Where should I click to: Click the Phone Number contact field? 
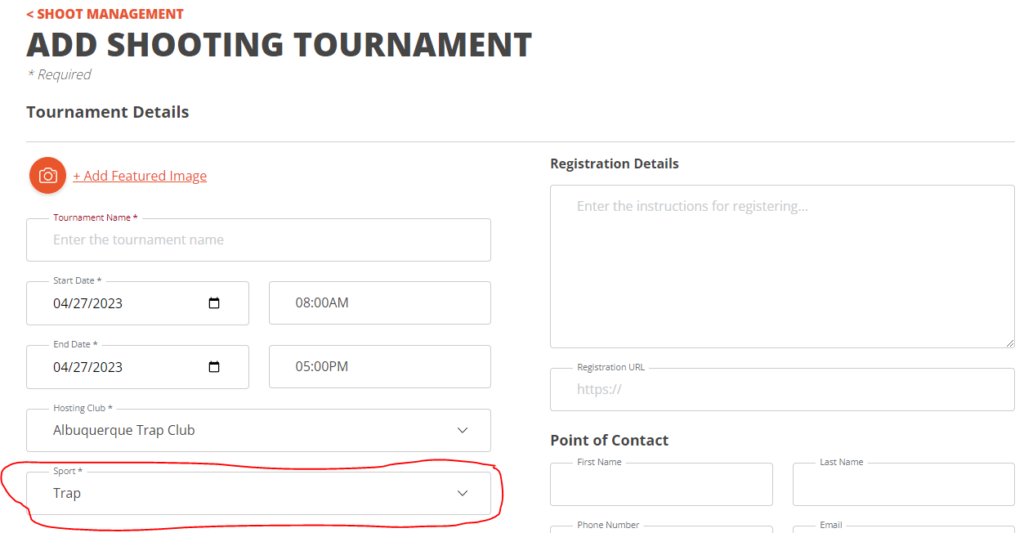662,529
